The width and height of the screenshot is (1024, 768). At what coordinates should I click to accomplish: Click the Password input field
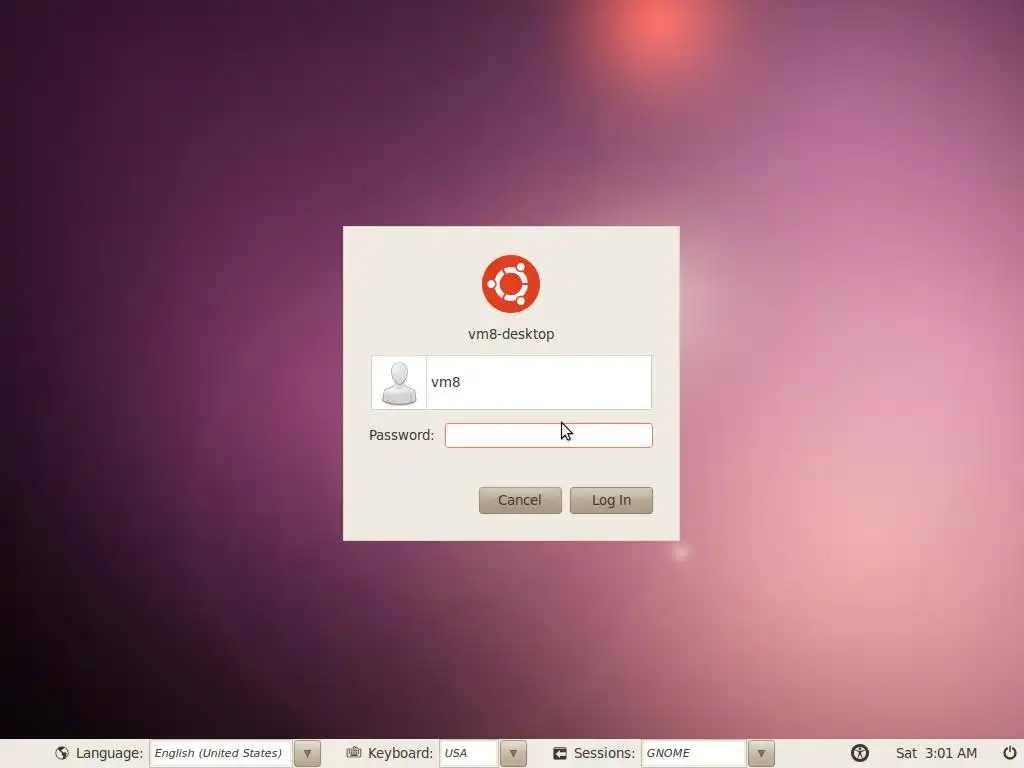coord(549,435)
